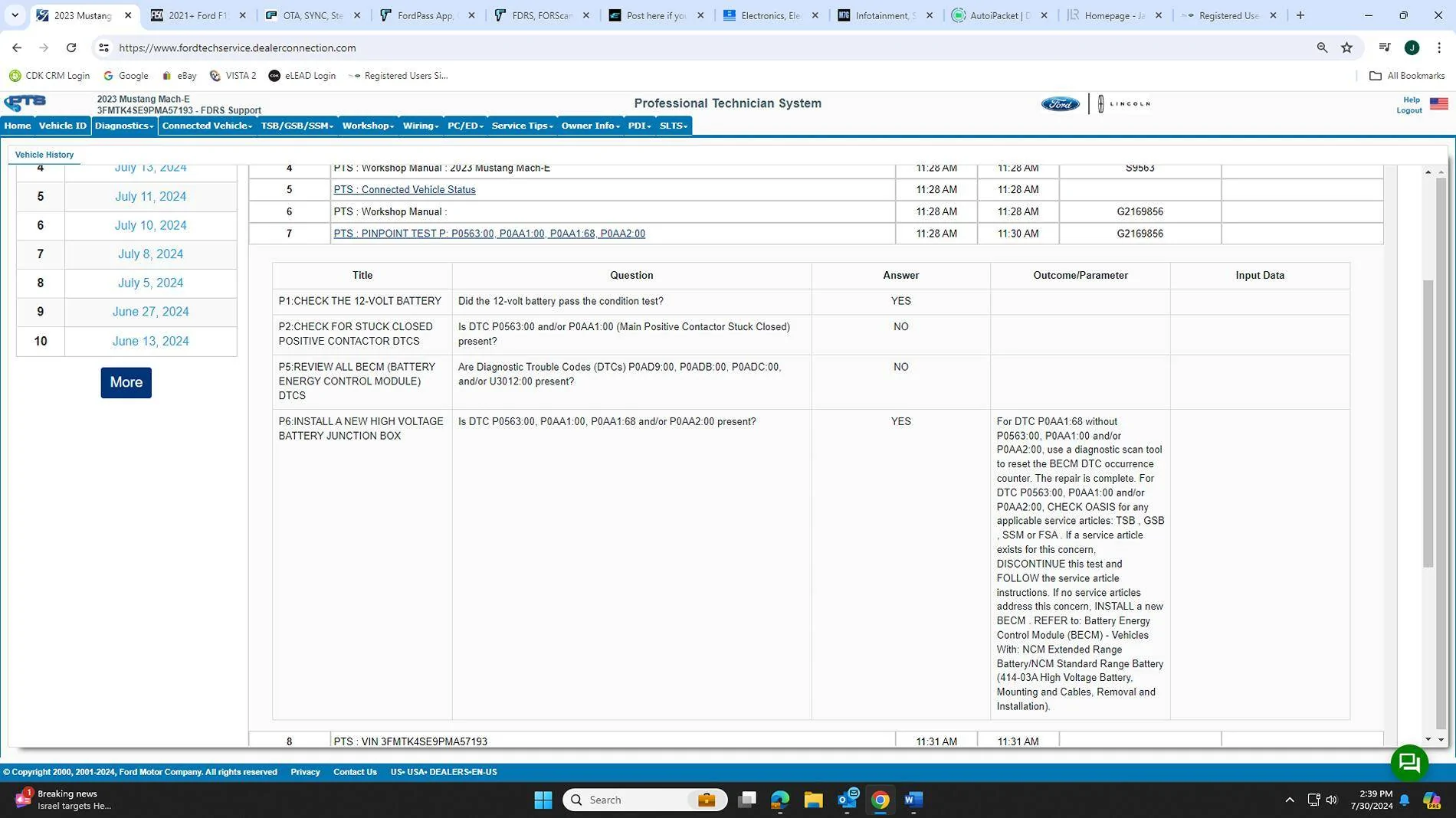Expand the Diagnostics menu

(124, 126)
